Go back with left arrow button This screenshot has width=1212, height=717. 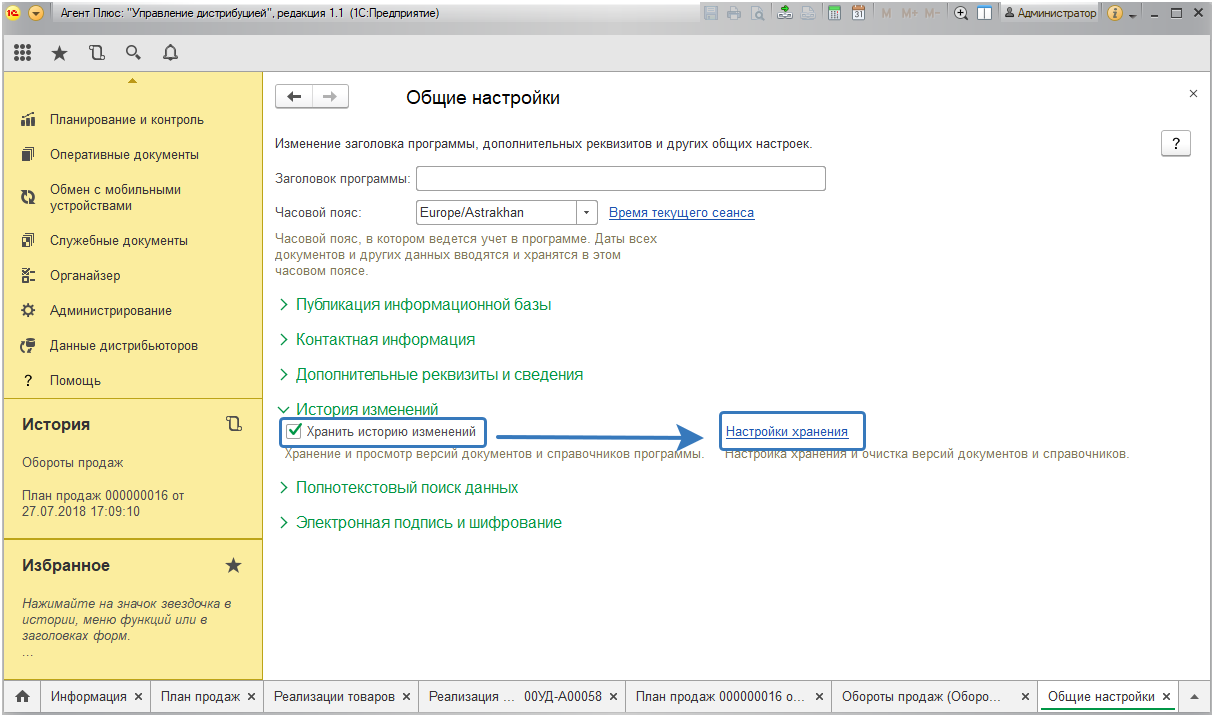click(294, 96)
